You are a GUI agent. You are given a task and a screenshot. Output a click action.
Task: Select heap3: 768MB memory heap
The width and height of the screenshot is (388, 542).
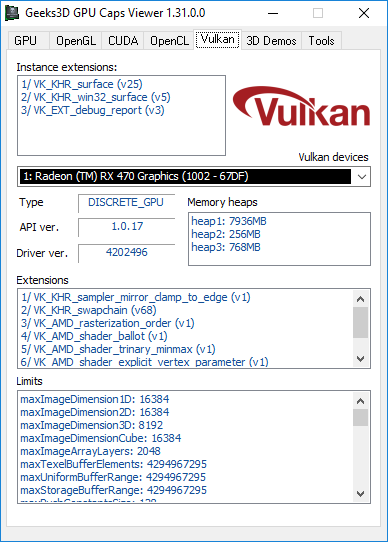click(x=226, y=247)
